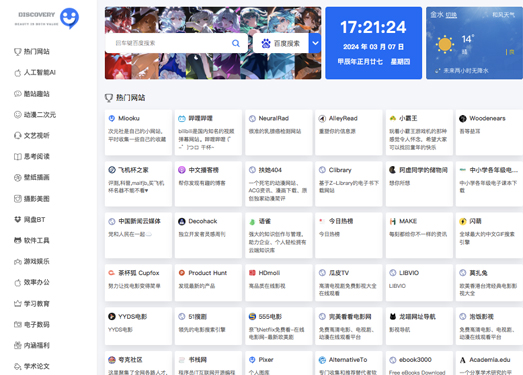The image size is (523, 375).
Task: Click the 效率办公 sidebar icon
Action: pos(18,283)
